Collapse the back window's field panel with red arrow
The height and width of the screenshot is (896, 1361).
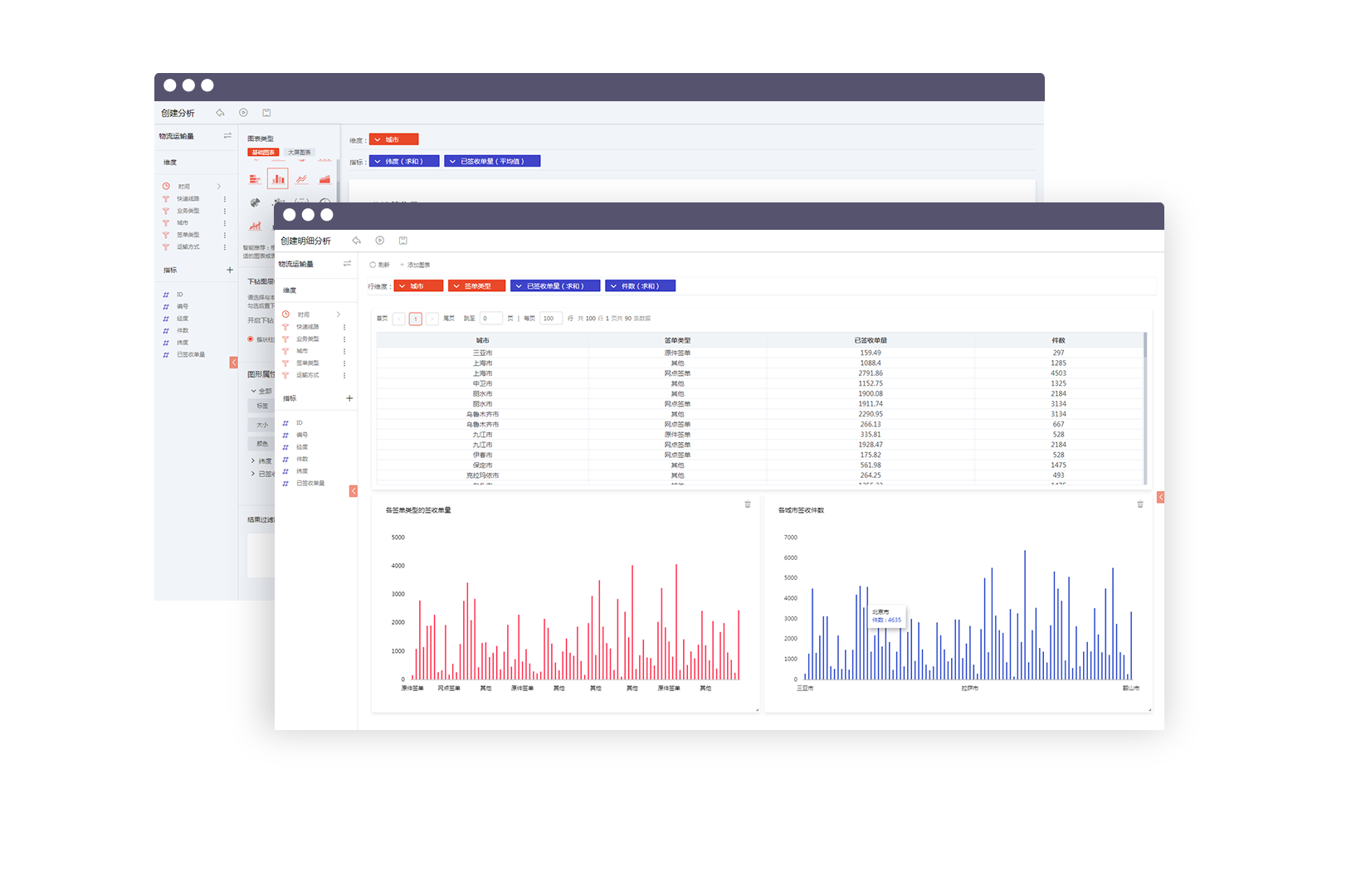[x=234, y=363]
